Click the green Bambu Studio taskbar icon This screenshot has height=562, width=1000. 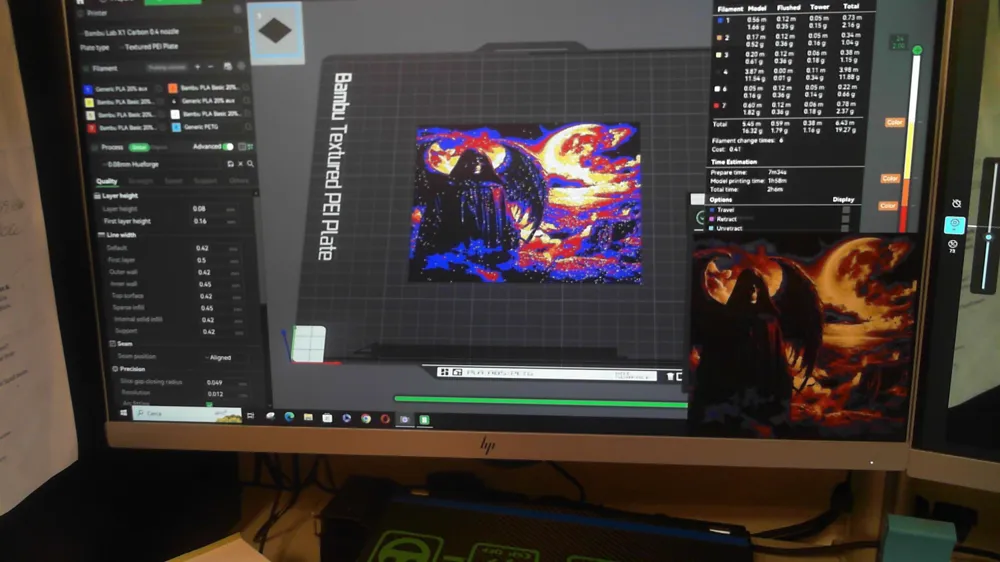click(x=424, y=420)
